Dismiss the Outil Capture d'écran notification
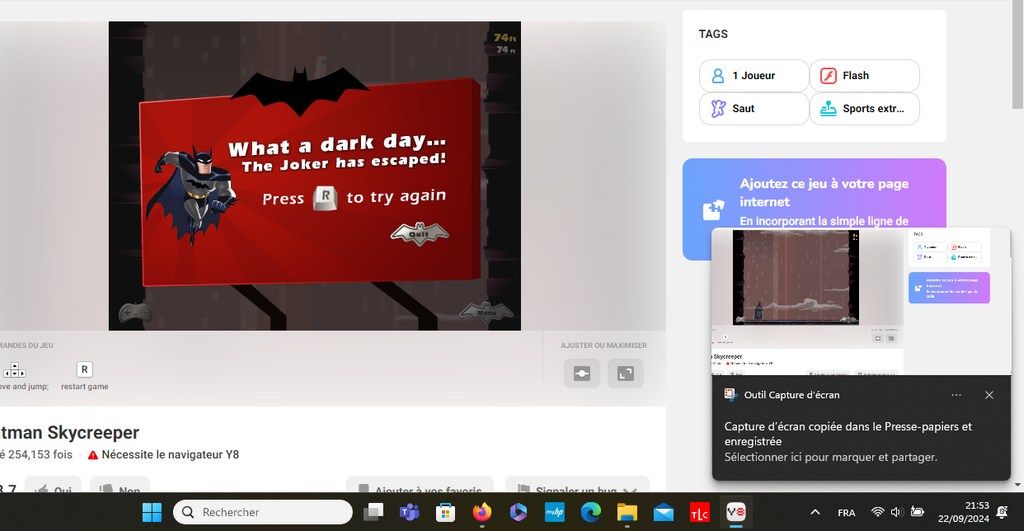Image resolution: width=1024 pixels, height=531 pixels. point(989,395)
